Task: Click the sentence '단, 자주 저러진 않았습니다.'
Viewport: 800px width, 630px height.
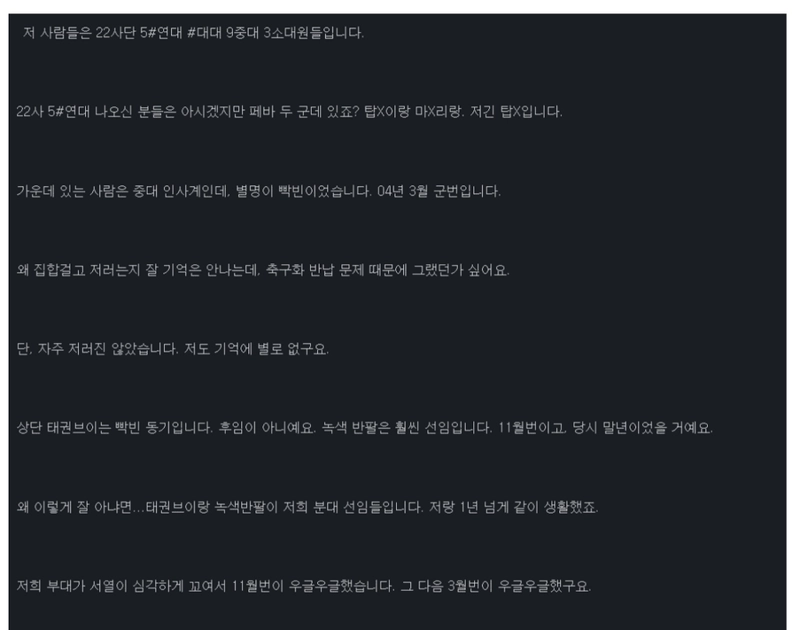Action: pyautogui.click(x=97, y=349)
